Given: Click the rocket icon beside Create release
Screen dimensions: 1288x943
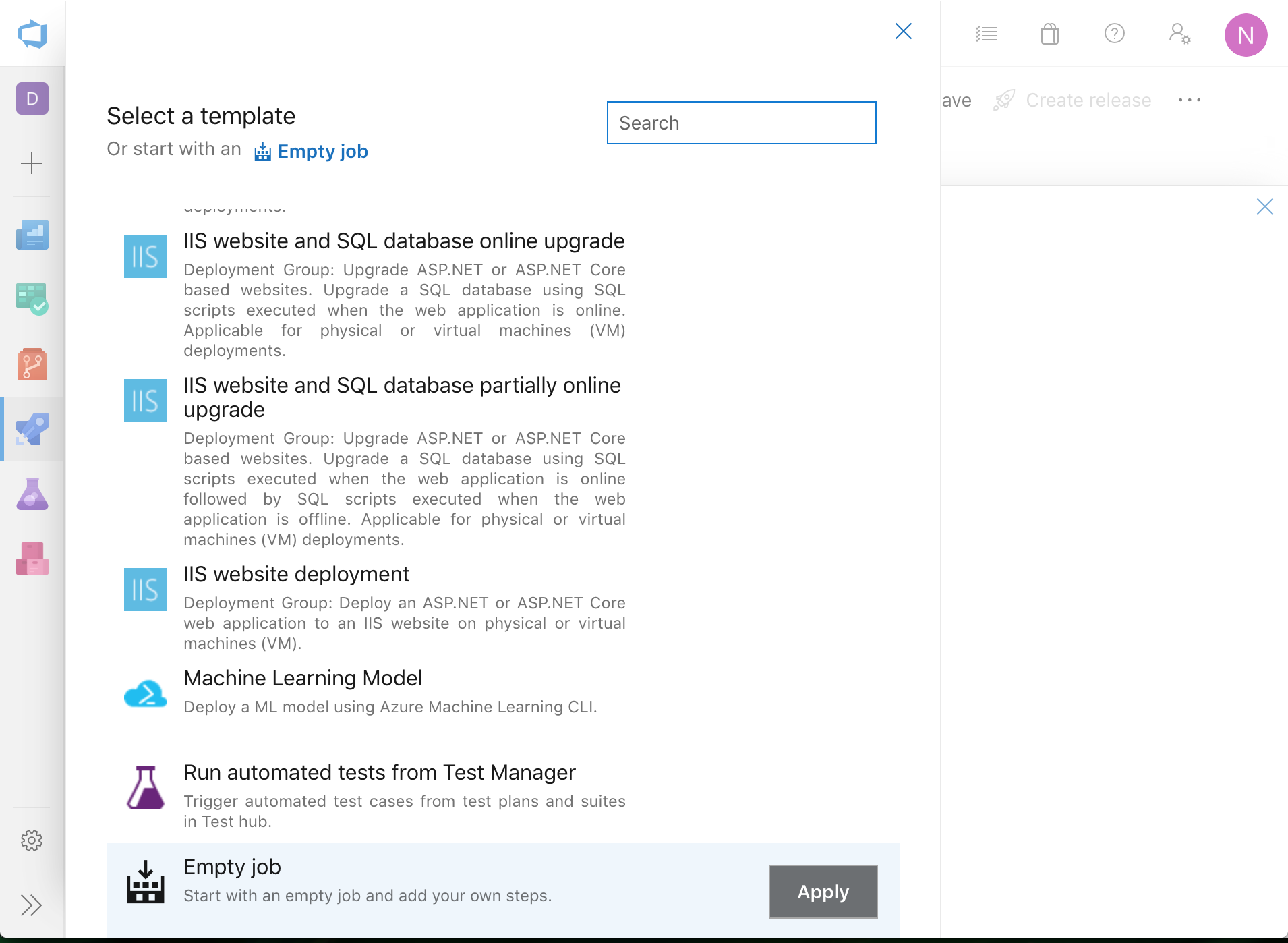Looking at the screenshot, I should (1004, 100).
